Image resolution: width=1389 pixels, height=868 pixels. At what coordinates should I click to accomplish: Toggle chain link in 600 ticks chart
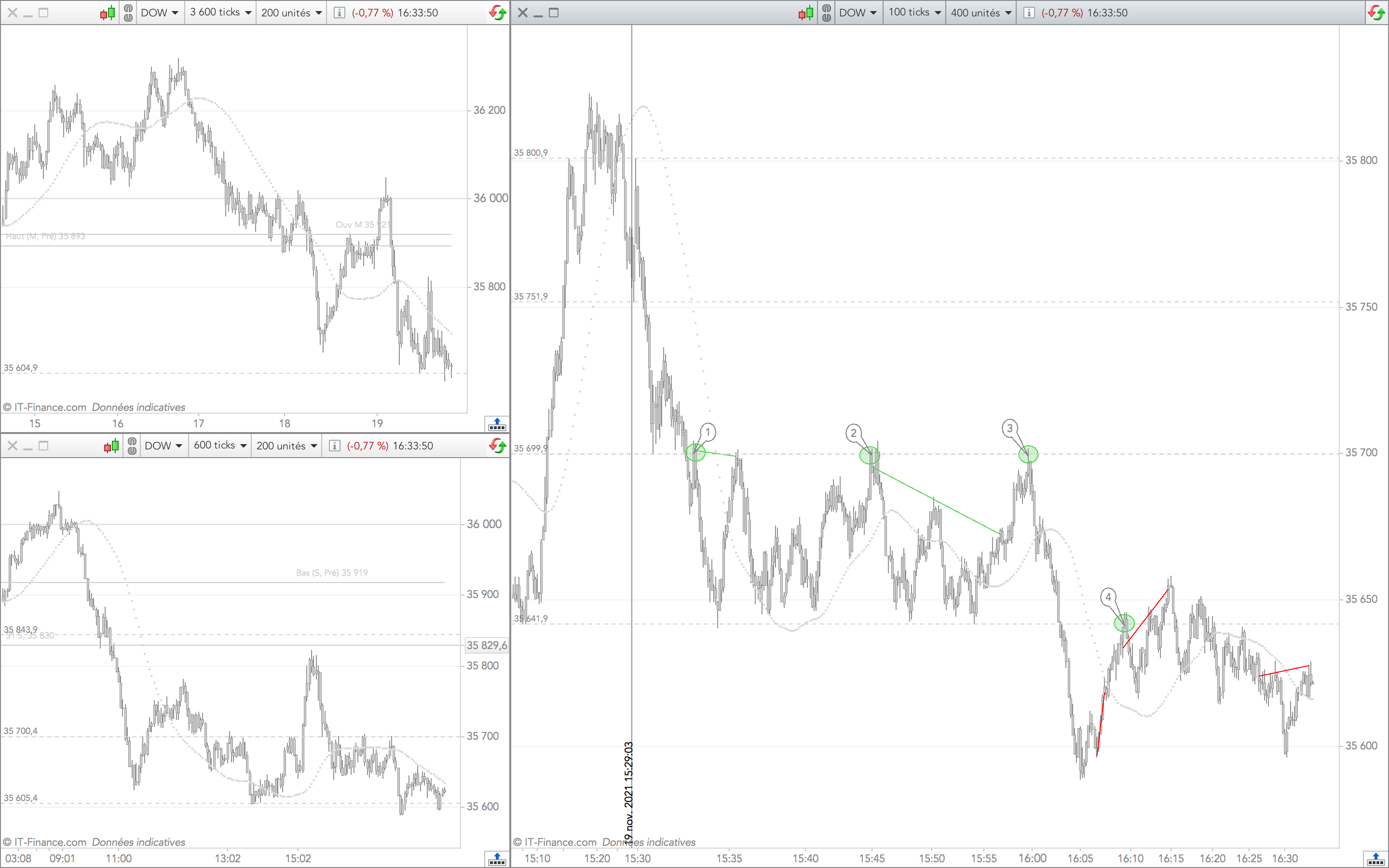(132, 446)
